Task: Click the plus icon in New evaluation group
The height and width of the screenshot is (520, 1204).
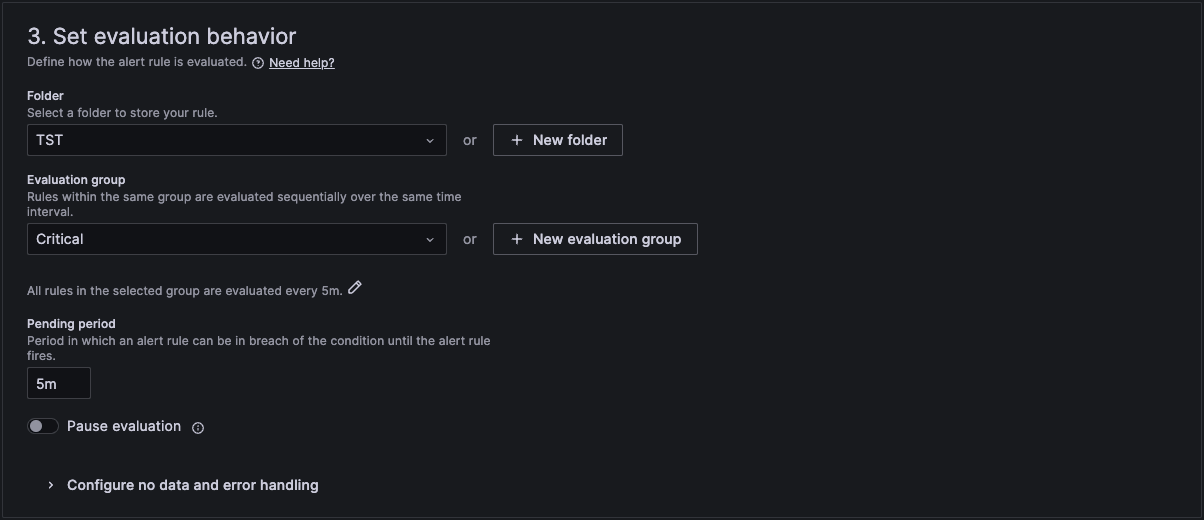Action: (517, 239)
